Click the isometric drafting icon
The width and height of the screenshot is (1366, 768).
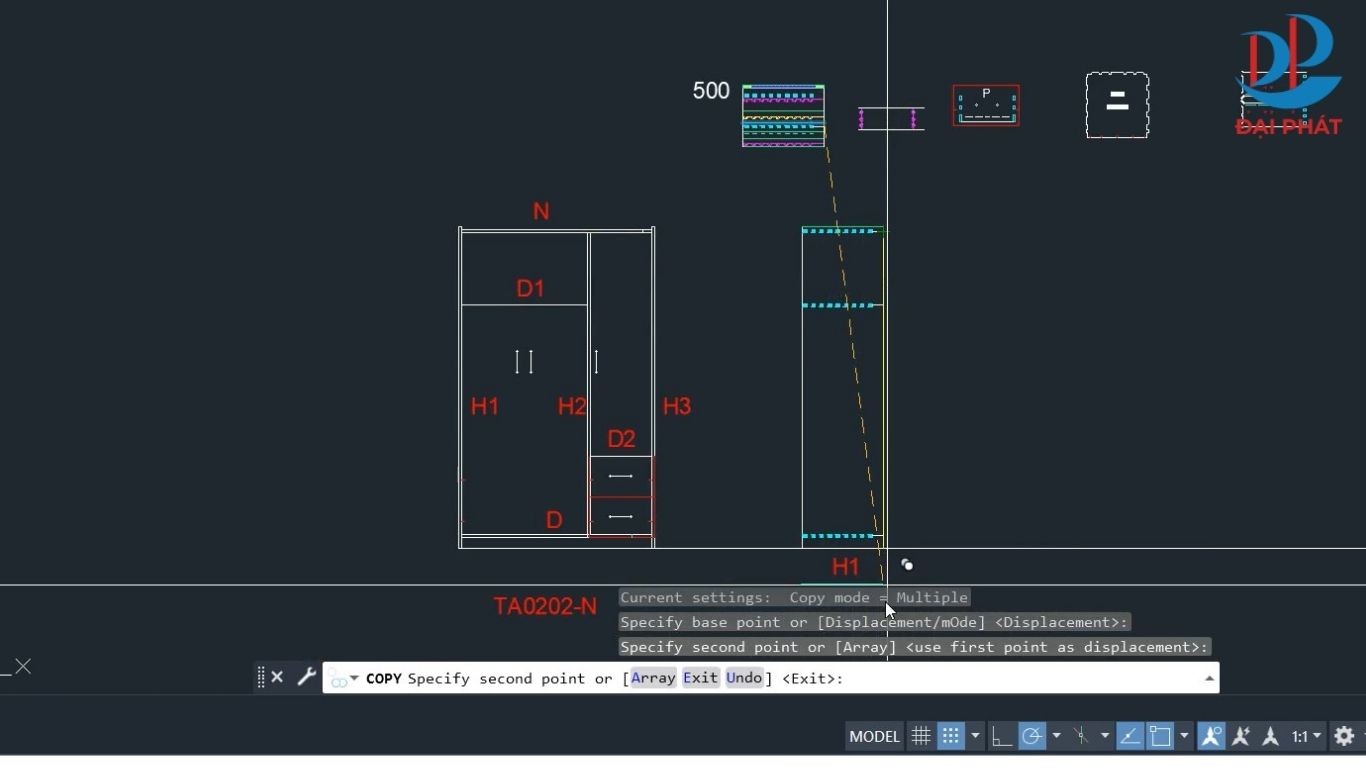tap(1081, 736)
